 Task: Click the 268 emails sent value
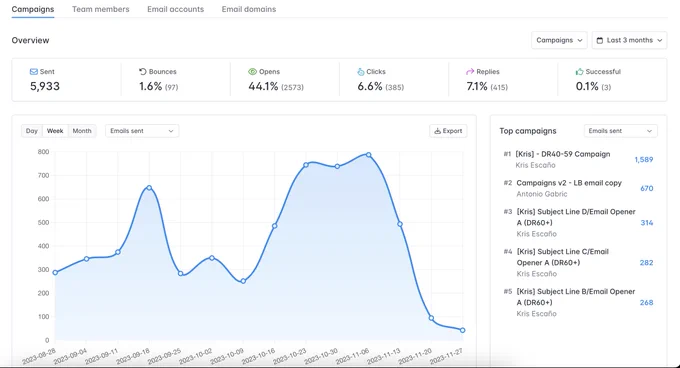tap(646, 303)
